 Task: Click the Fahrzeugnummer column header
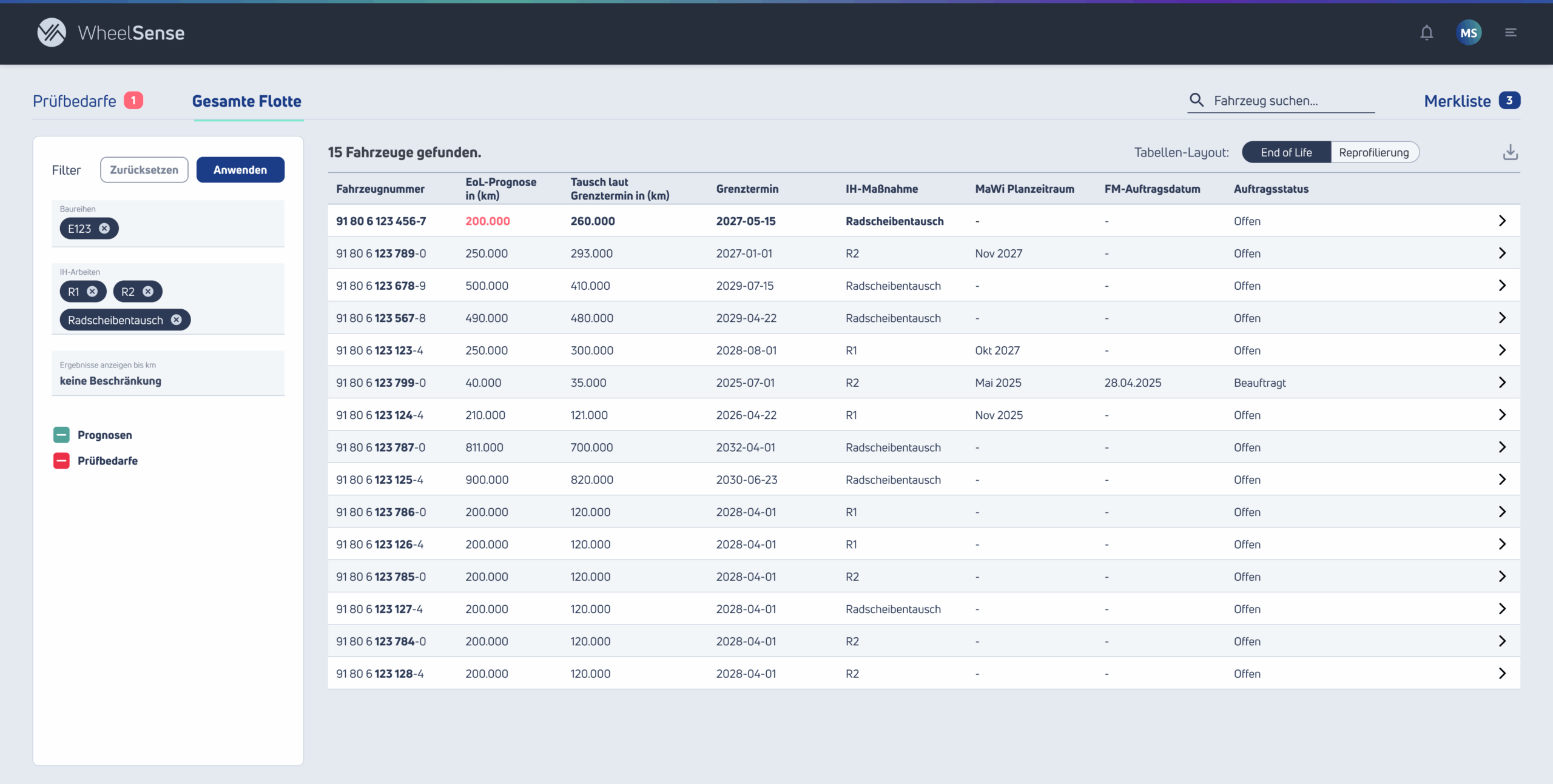pos(380,189)
